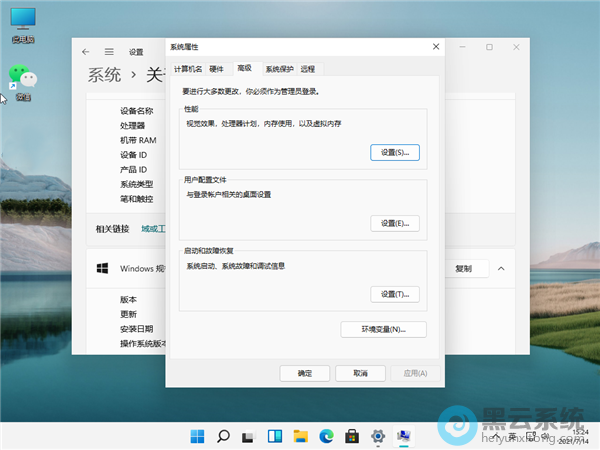Open the 硬件 tab

[216, 69]
